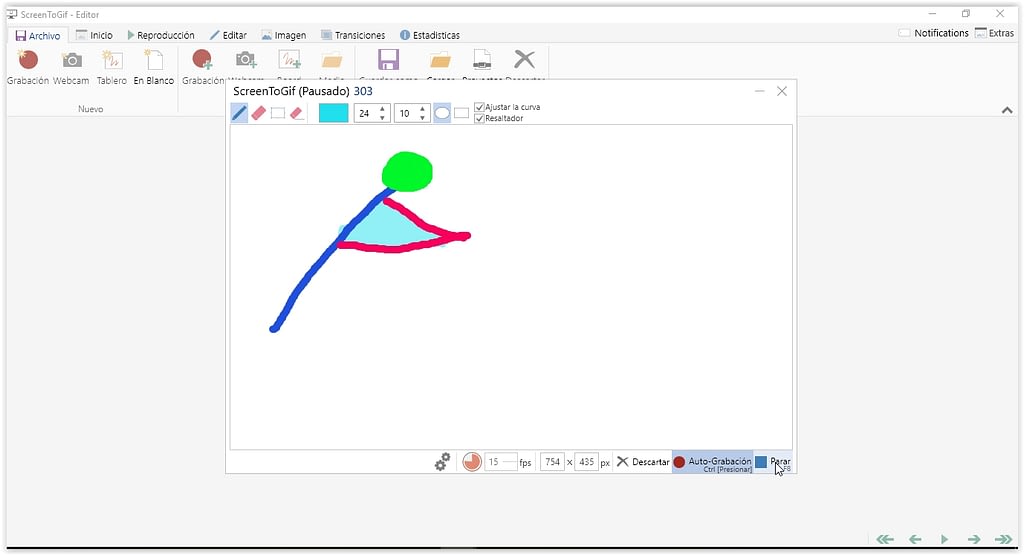Jump to first frame double-left arrow
Screen dimensions: 1024x555
click(885, 539)
